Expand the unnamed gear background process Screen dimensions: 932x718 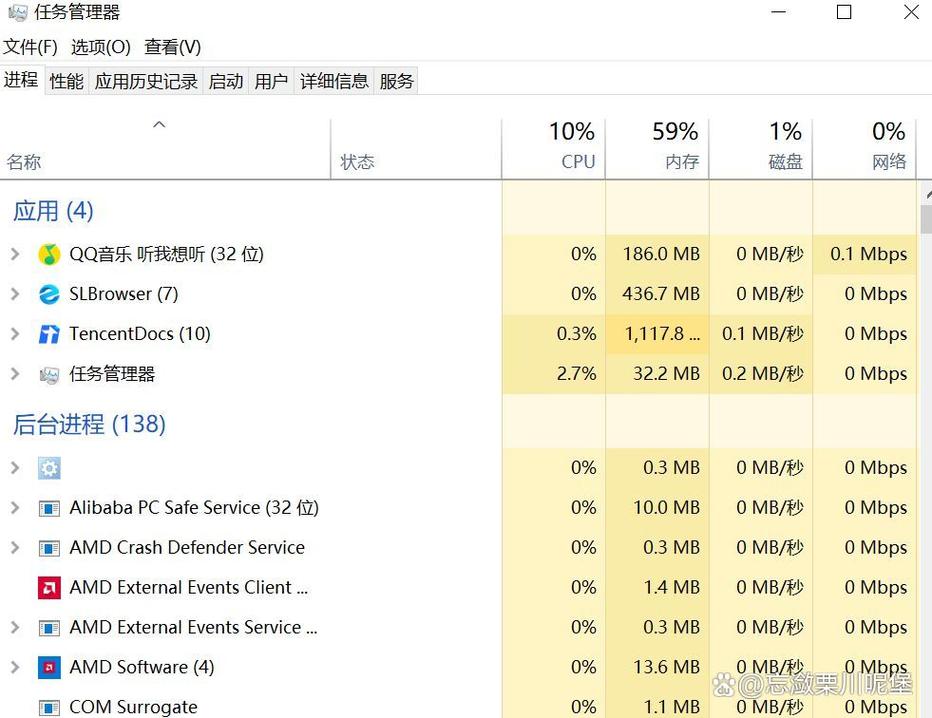pos(15,468)
